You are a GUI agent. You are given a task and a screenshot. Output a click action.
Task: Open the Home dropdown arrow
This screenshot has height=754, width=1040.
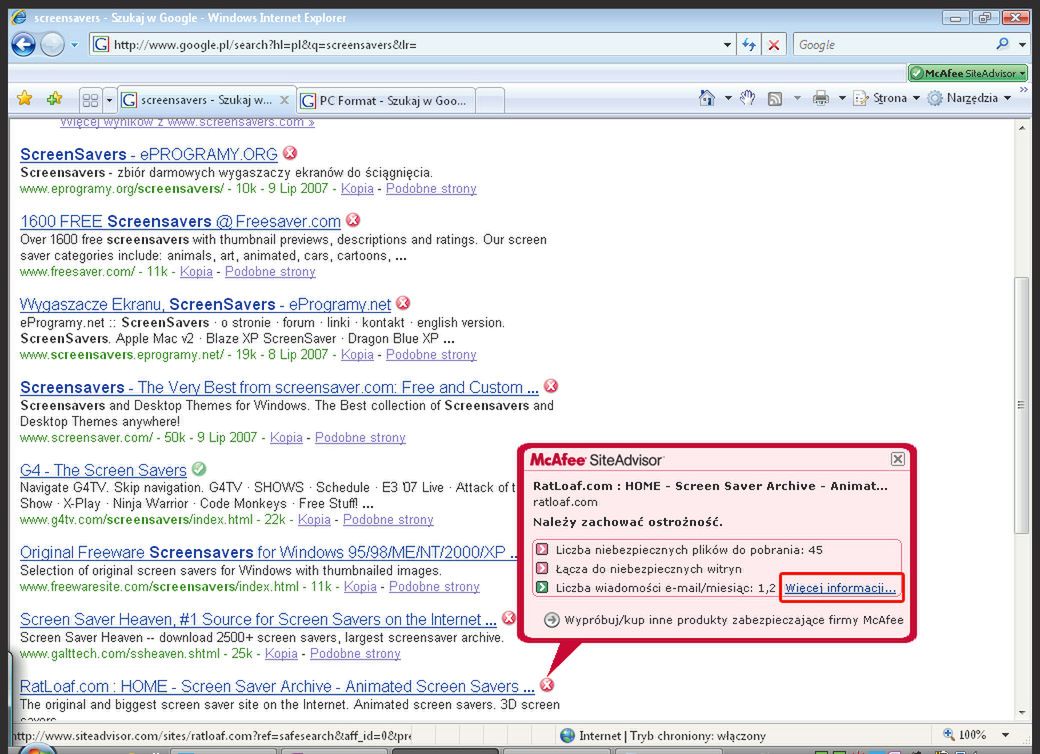pyautogui.click(x=728, y=98)
